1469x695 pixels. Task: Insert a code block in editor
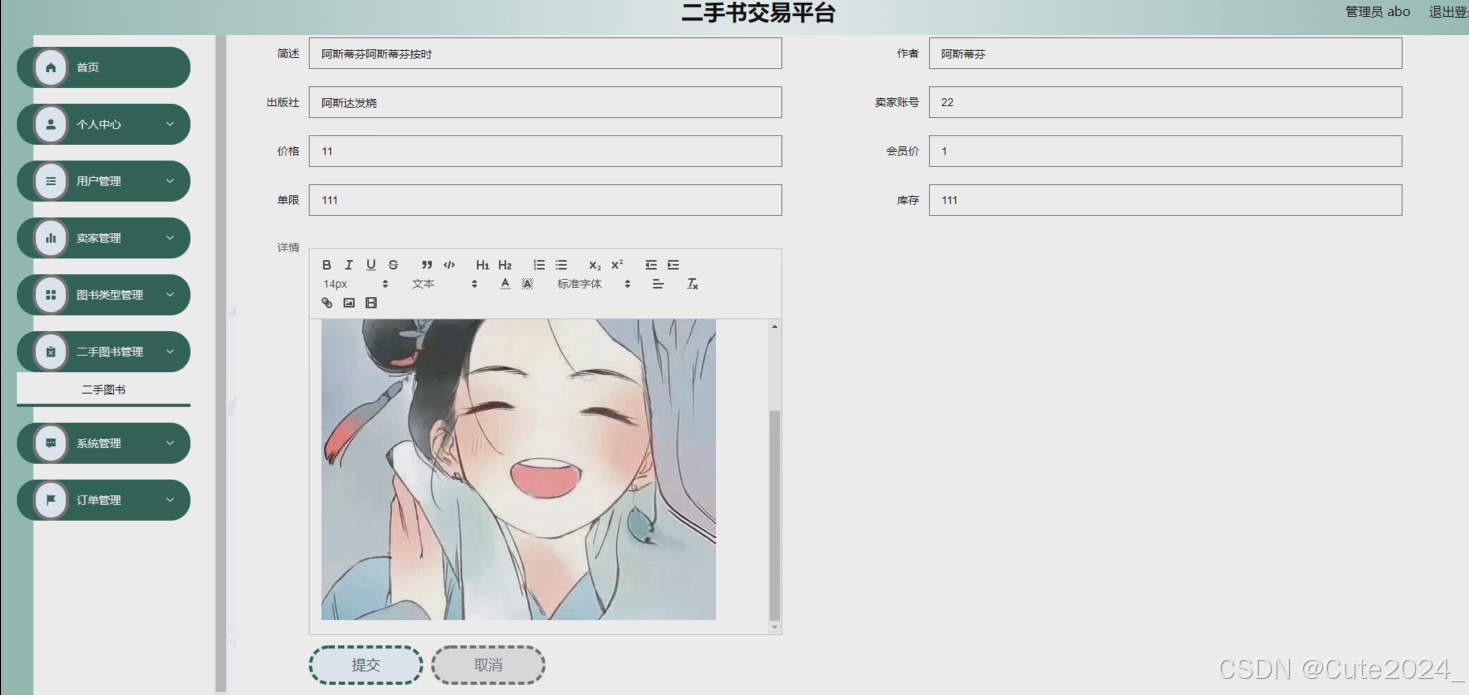tap(449, 265)
